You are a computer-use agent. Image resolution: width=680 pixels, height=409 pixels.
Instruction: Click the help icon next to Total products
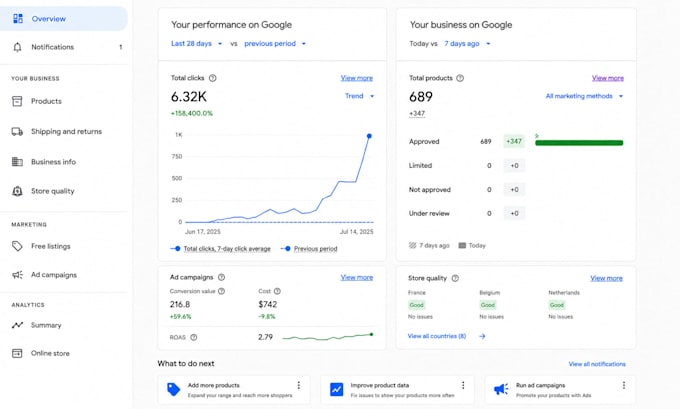pyautogui.click(x=460, y=78)
